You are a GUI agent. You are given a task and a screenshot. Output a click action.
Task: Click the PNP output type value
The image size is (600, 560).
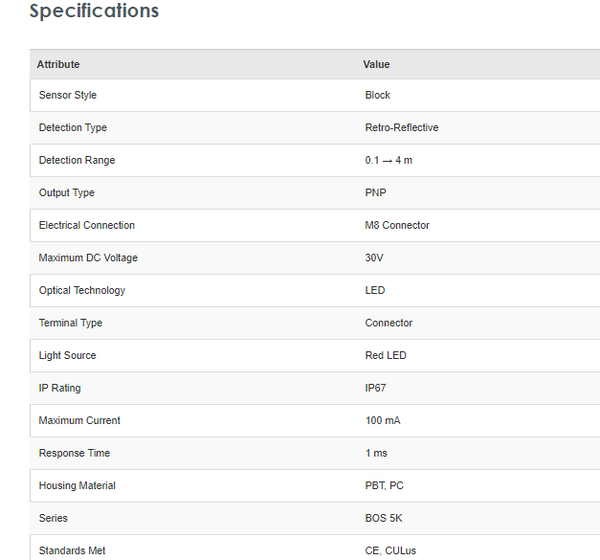(375, 193)
